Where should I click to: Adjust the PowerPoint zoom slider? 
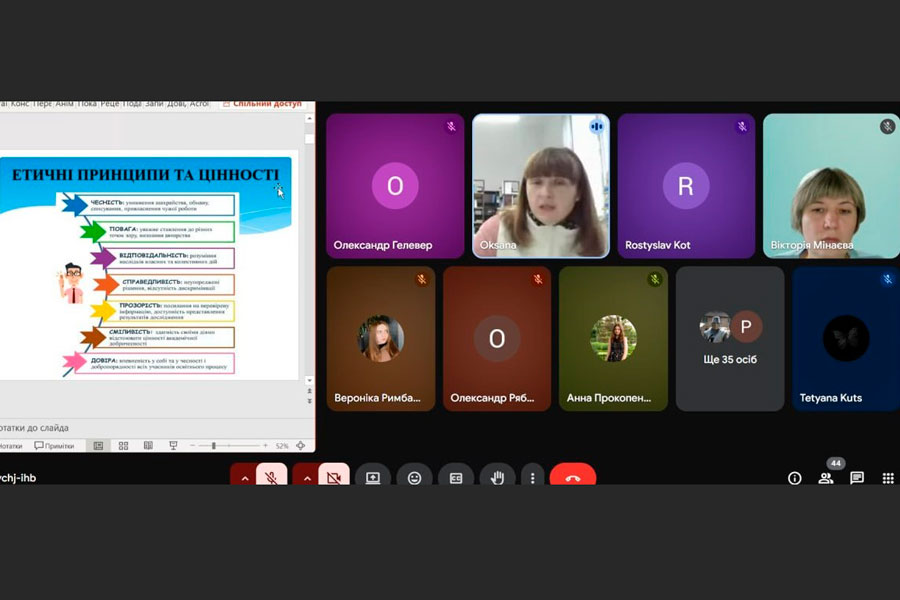[x=213, y=446]
